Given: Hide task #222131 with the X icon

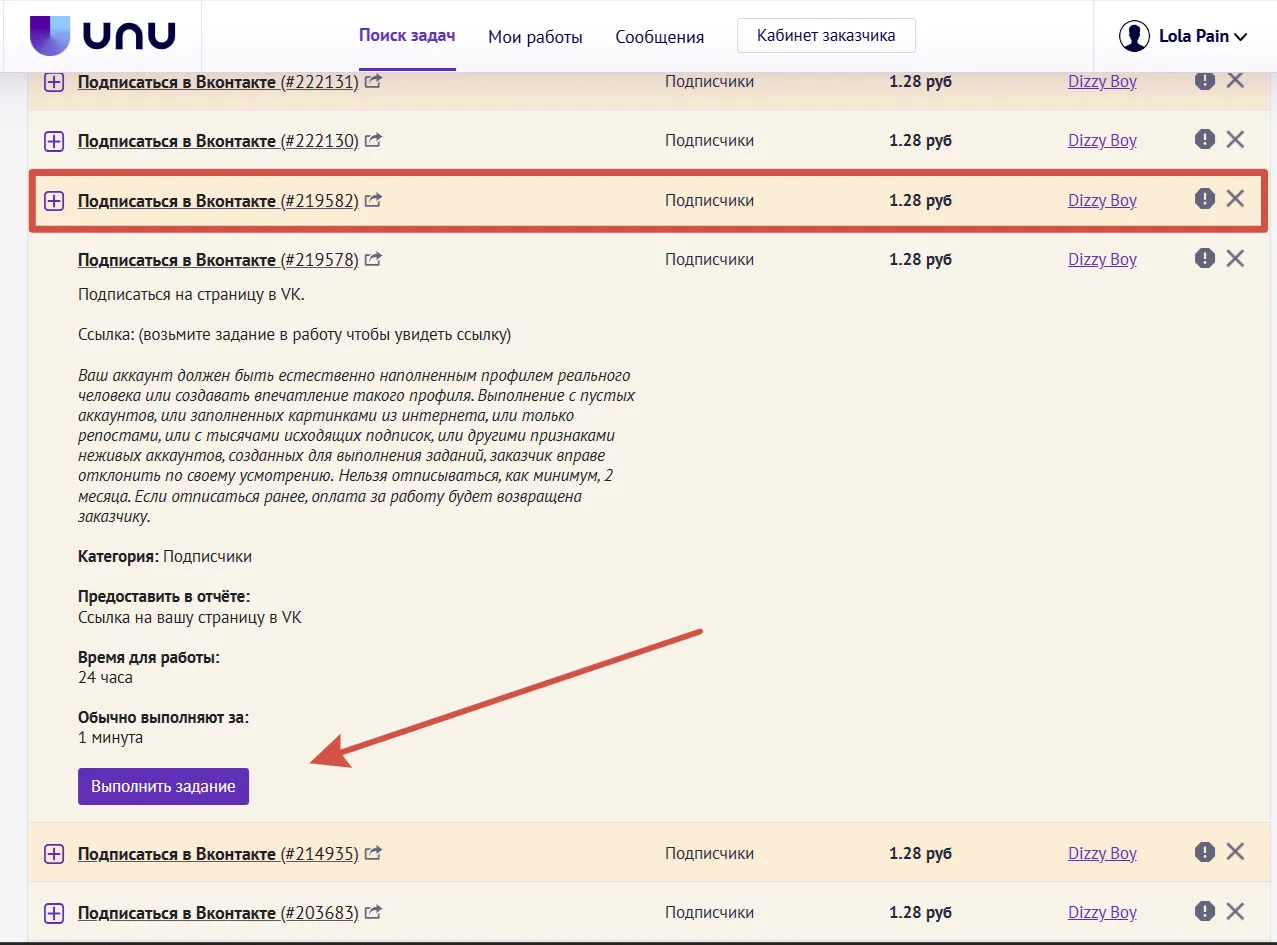Looking at the screenshot, I should [x=1235, y=81].
